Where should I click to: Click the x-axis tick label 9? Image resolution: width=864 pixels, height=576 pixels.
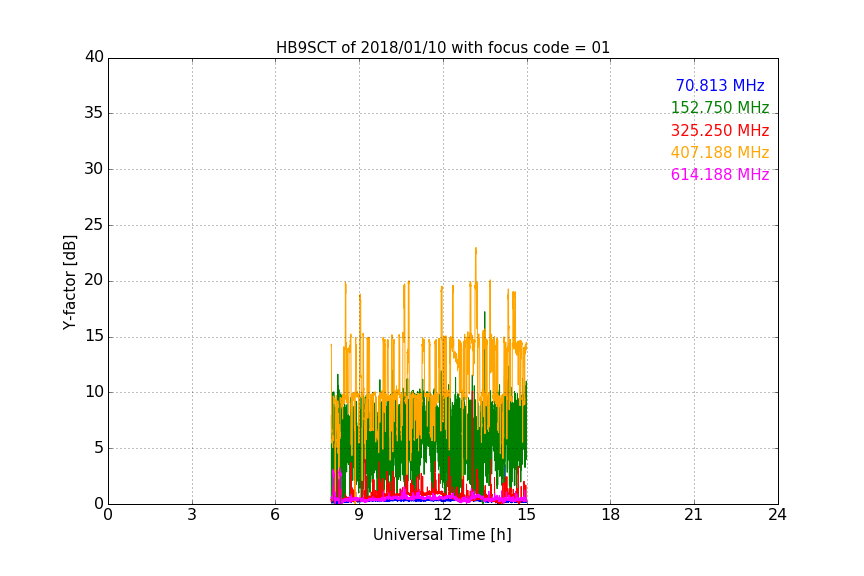[x=359, y=515]
